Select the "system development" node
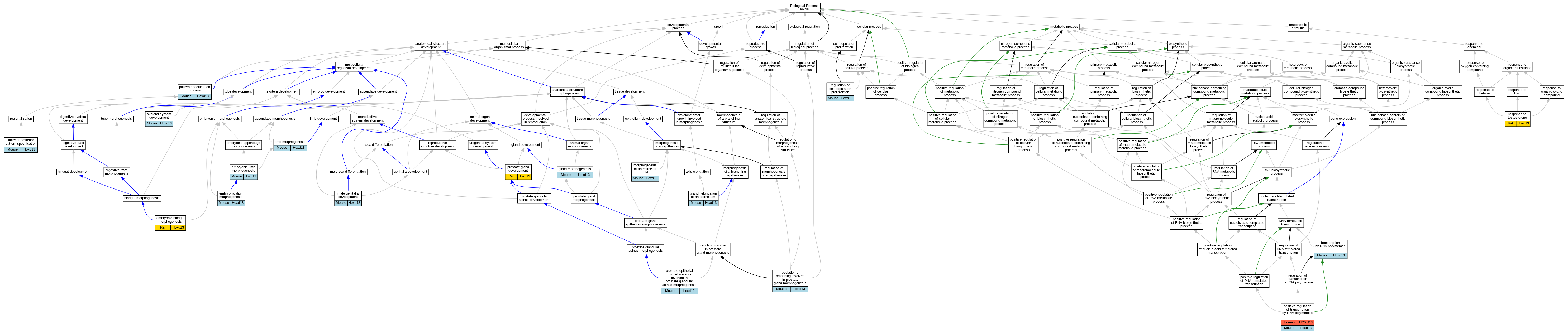Screen dimensions: 1568x334 pyautogui.click(x=282, y=92)
